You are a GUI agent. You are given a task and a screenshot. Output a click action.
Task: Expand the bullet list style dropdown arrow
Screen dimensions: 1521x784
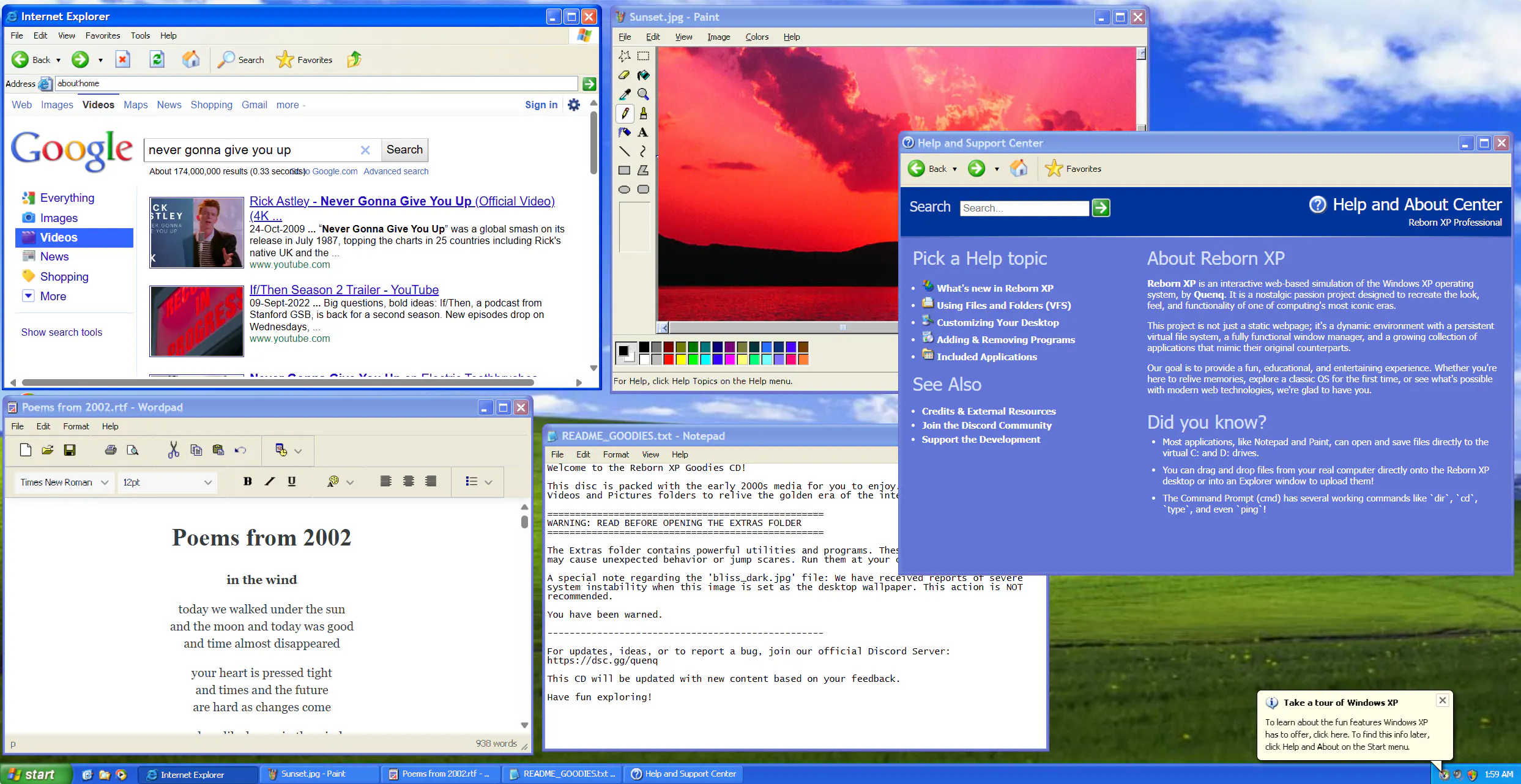[488, 482]
